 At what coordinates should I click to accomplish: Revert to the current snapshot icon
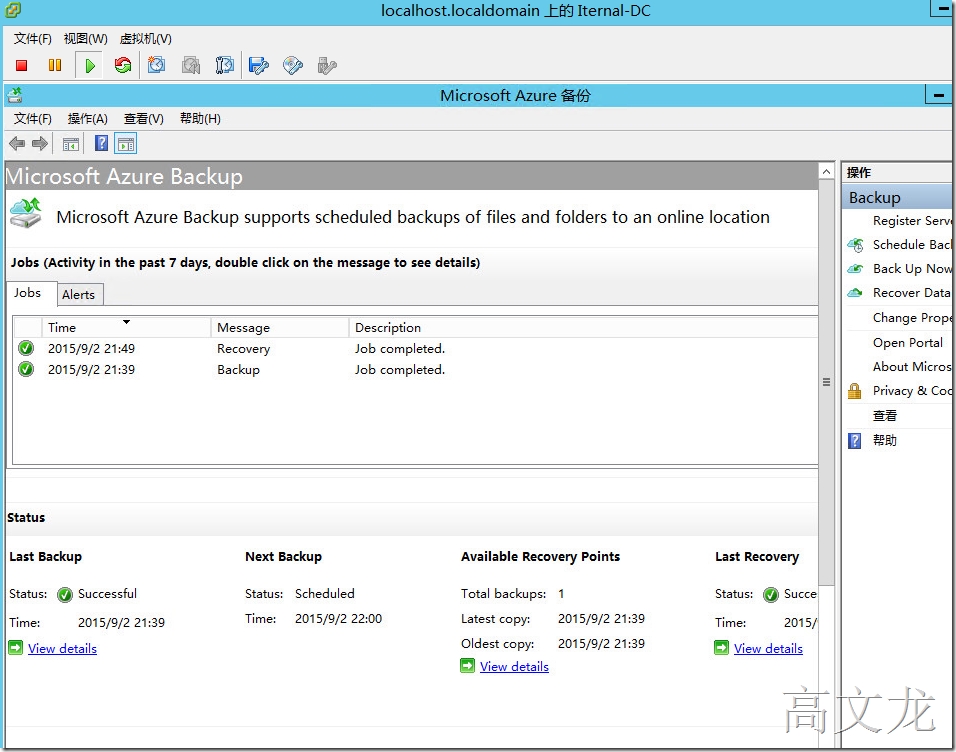[191, 65]
